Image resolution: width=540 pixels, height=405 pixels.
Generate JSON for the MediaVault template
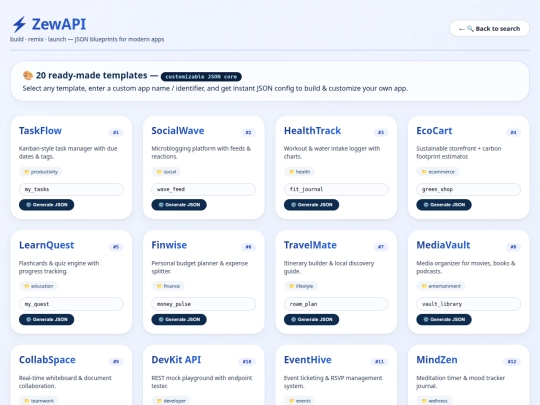444,319
